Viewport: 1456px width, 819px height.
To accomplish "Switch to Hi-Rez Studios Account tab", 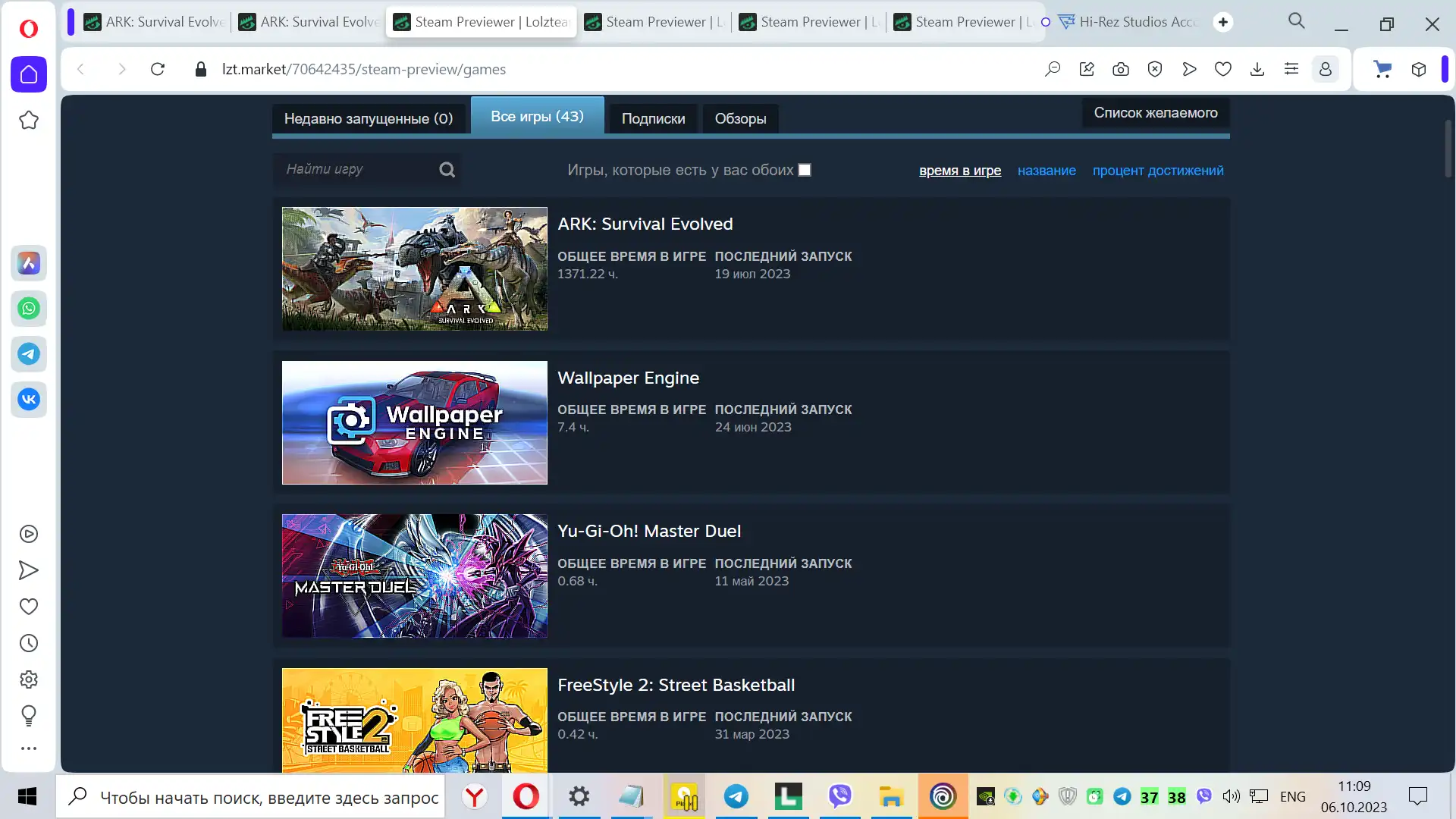I will 1130,22.
